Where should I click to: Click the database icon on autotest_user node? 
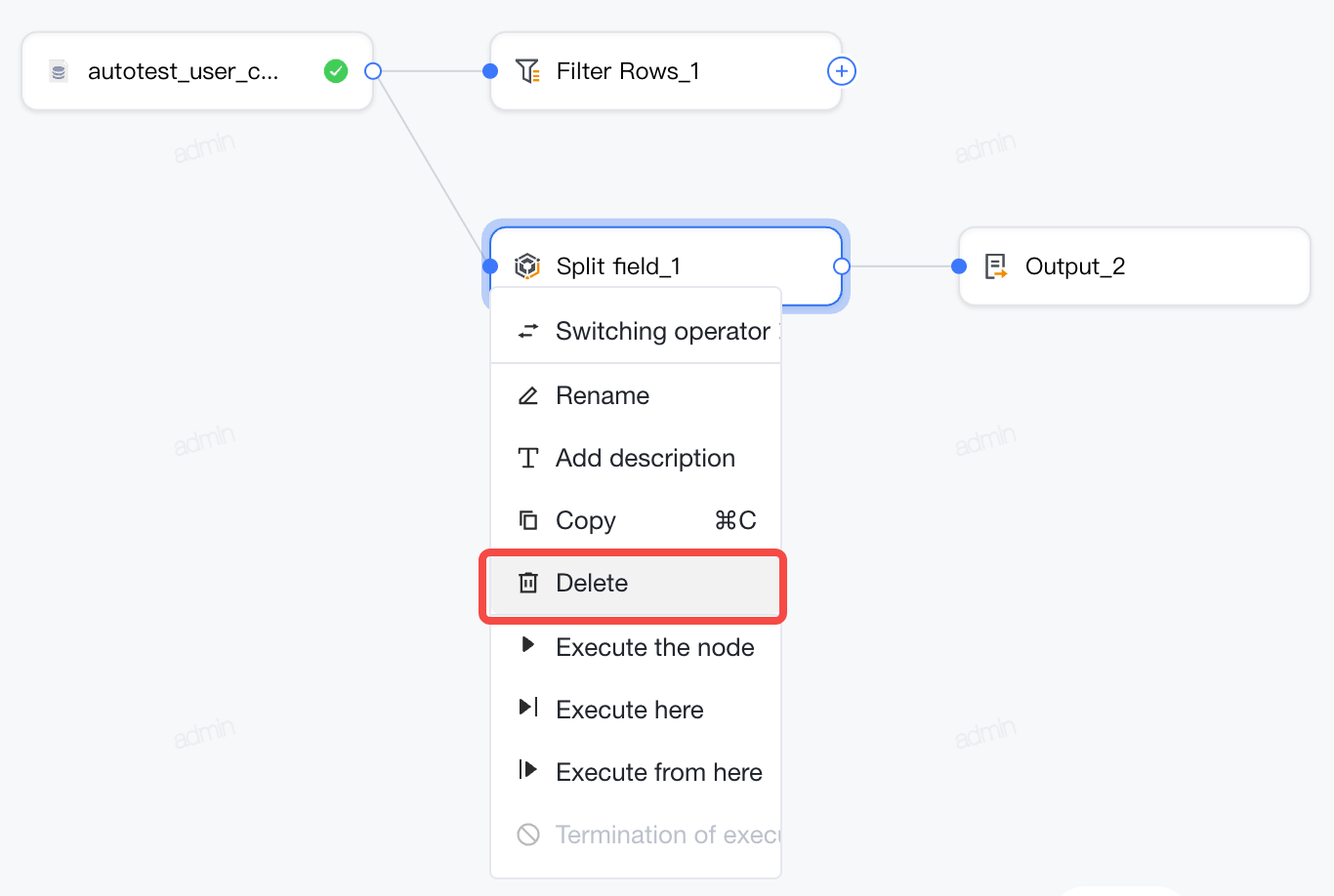coord(59,71)
